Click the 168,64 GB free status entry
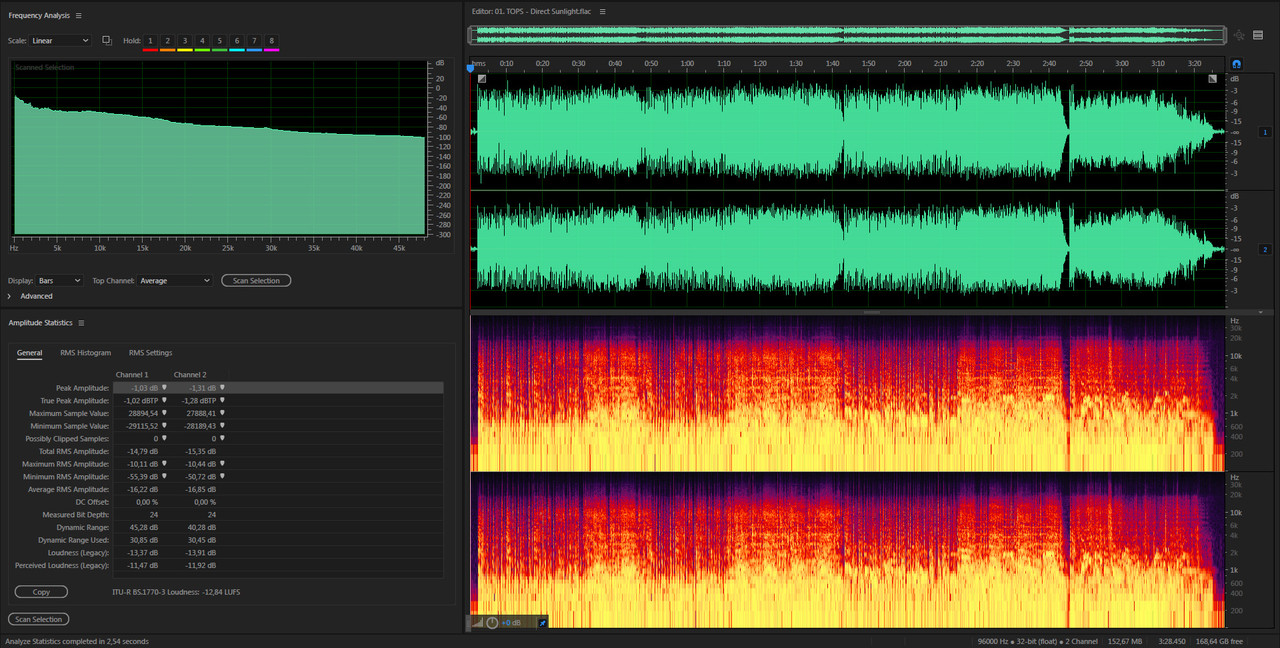 pyautogui.click(x=1221, y=641)
